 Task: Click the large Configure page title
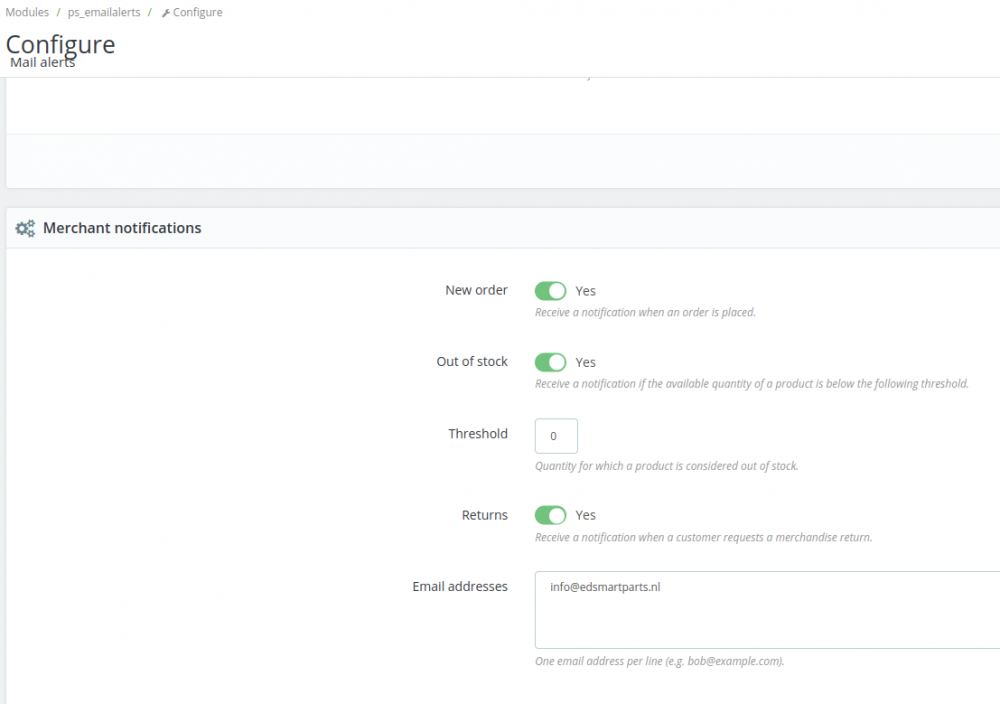tap(61, 44)
